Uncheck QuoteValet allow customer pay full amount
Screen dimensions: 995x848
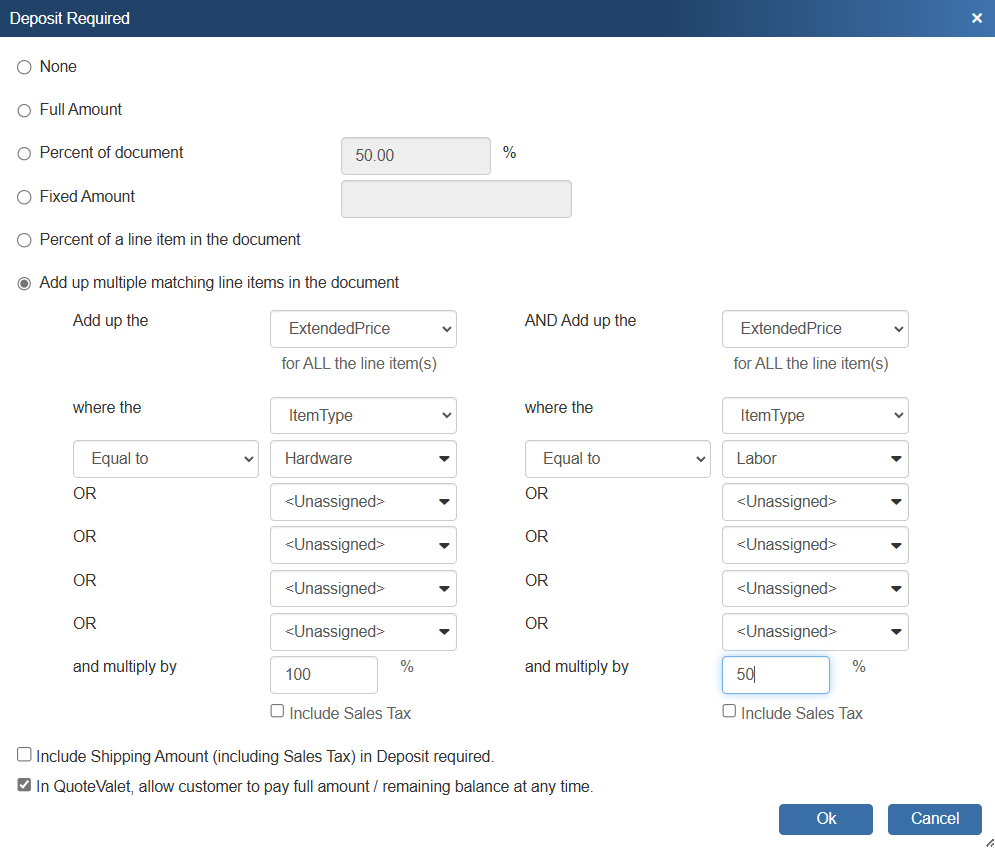point(24,786)
